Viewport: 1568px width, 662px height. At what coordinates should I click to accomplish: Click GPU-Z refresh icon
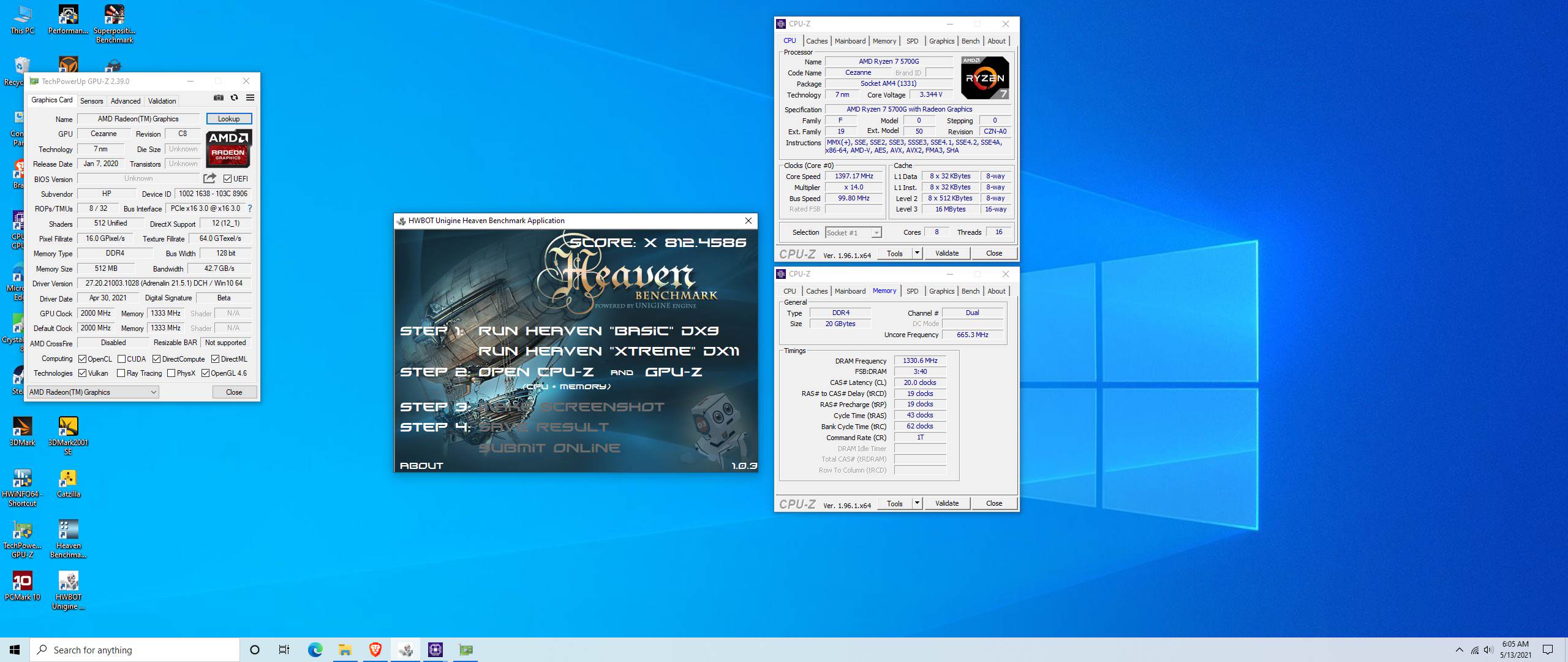(x=234, y=97)
